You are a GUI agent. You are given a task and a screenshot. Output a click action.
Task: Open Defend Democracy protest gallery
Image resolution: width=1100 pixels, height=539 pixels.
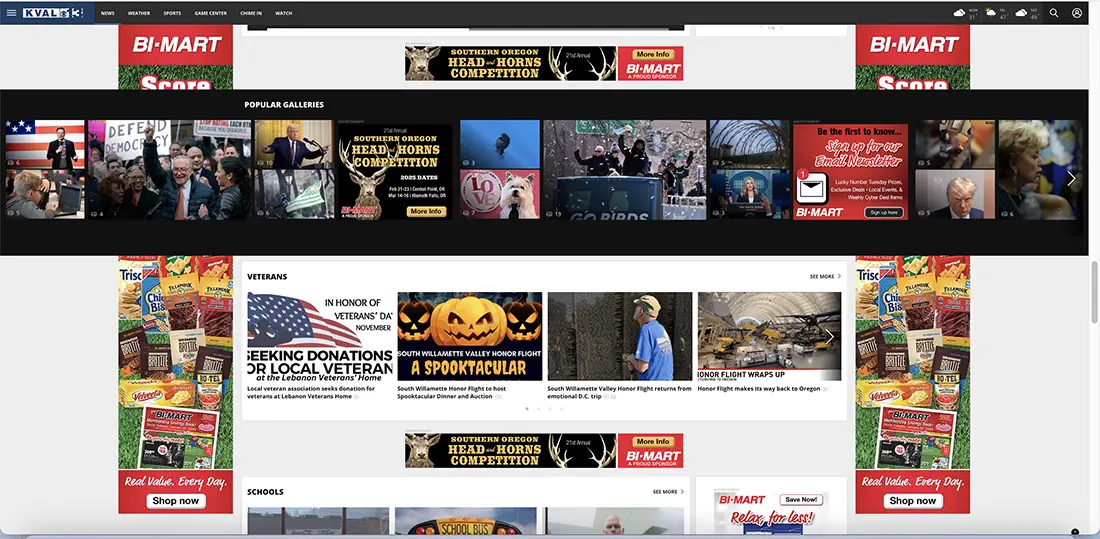click(168, 170)
